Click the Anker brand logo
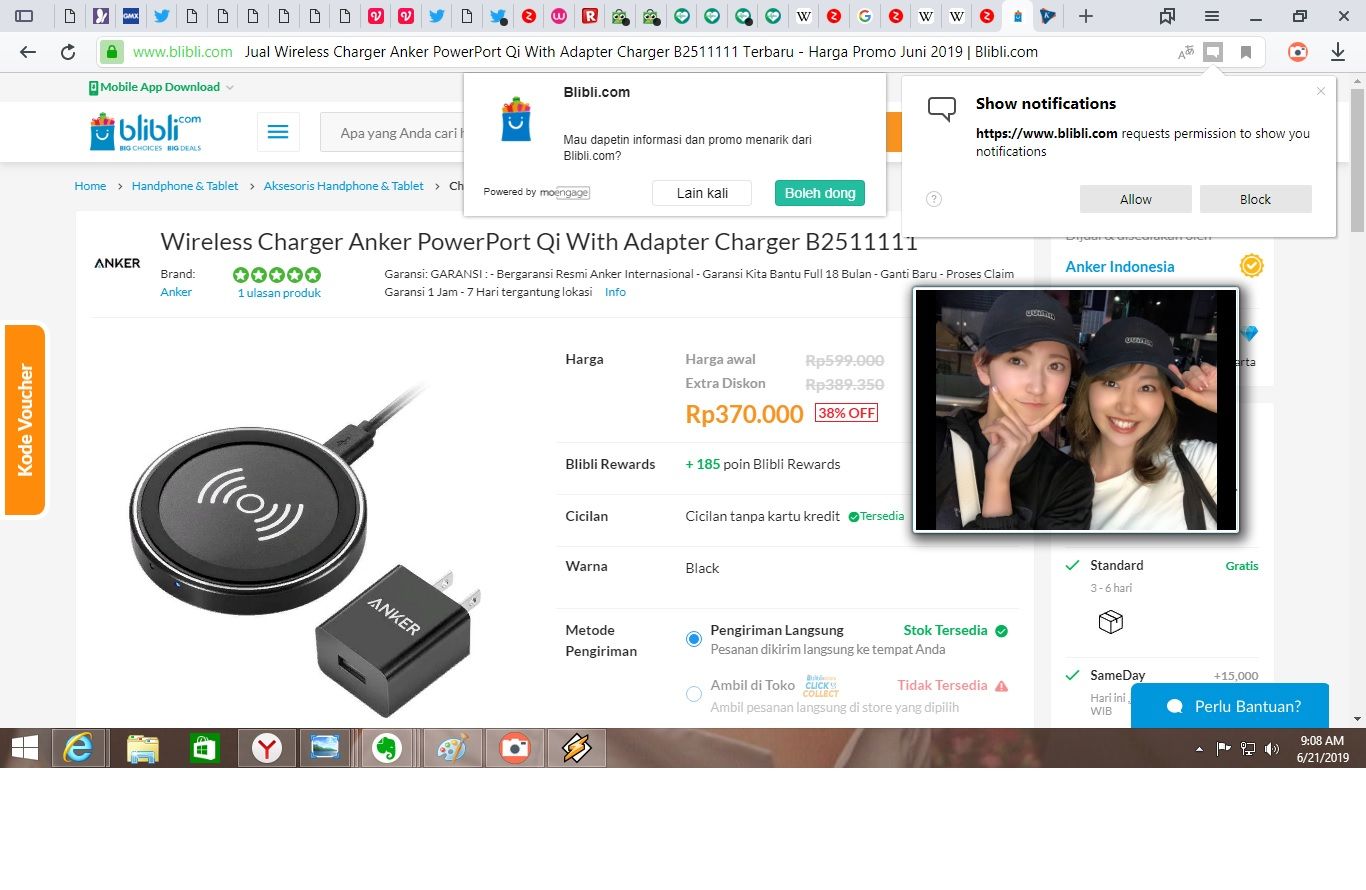This screenshot has width=1366, height=890. (x=118, y=263)
